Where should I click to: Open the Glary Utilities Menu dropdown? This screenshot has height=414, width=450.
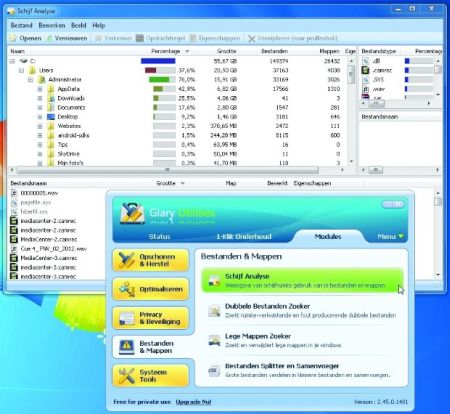click(390, 236)
